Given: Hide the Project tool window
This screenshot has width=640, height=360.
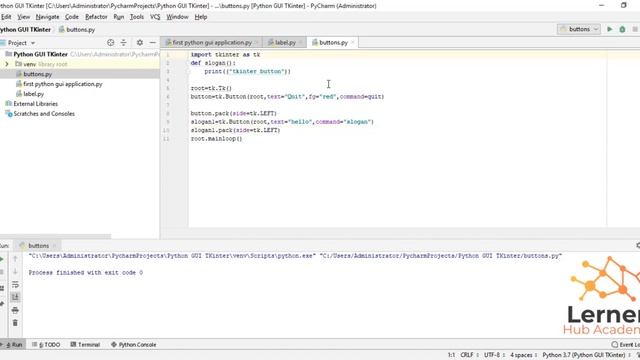Looking at the screenshot, I should [153, 42].
